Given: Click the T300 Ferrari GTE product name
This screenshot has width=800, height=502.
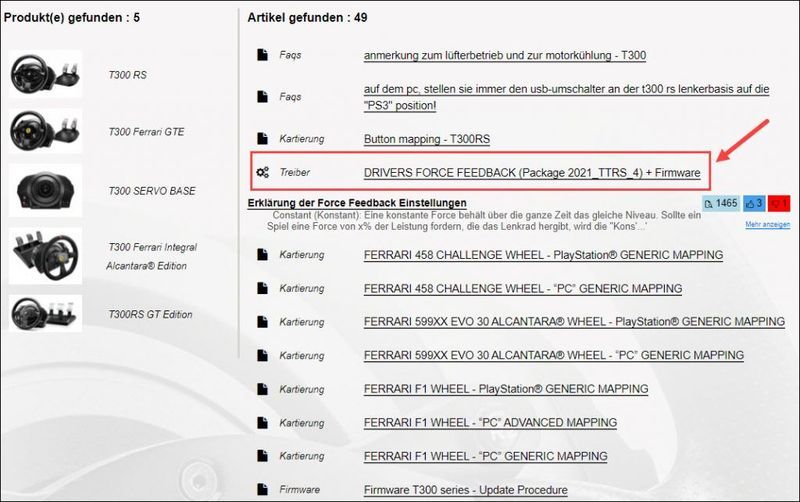Looking at the screenshot, I should tap(146, 132).
